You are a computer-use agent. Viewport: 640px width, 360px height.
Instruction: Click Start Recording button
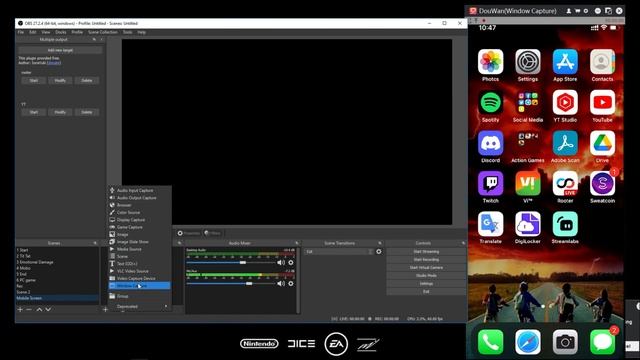[426, 260]
